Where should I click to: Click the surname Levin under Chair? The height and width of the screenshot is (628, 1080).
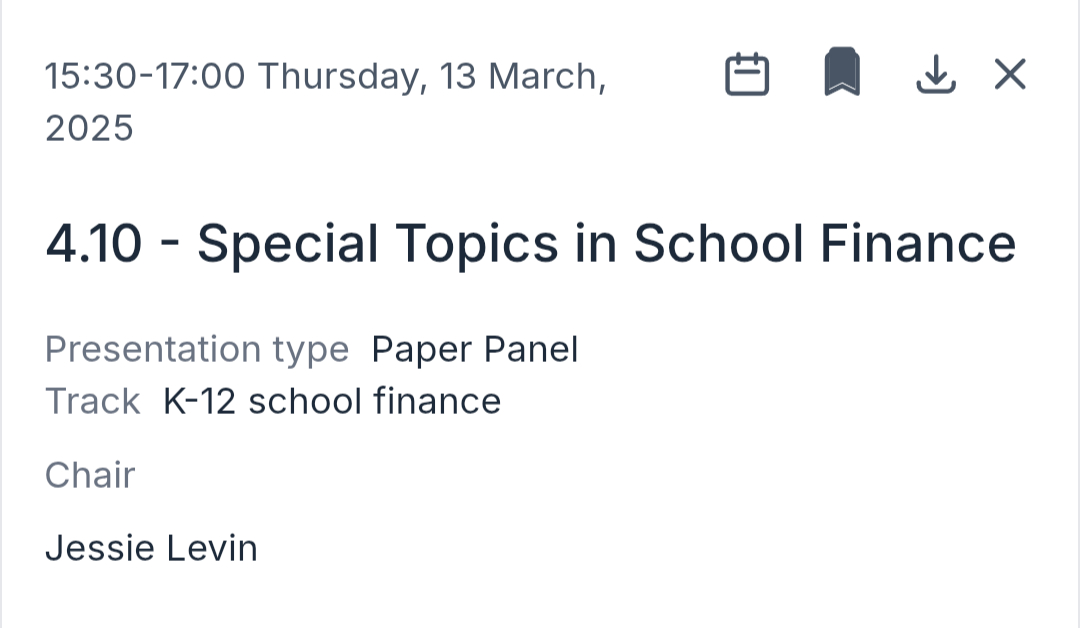pos(212,548)
